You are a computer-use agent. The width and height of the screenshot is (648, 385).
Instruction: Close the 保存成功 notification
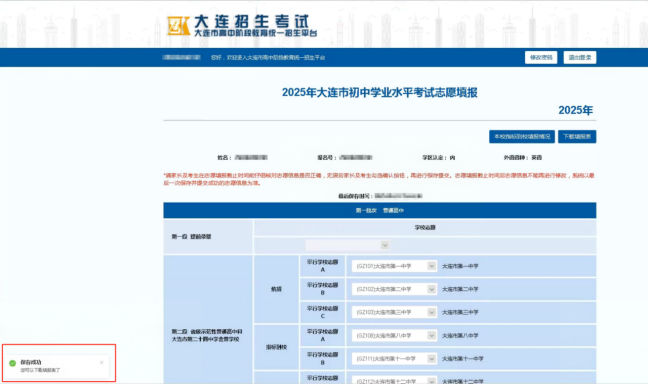(102, 363)
